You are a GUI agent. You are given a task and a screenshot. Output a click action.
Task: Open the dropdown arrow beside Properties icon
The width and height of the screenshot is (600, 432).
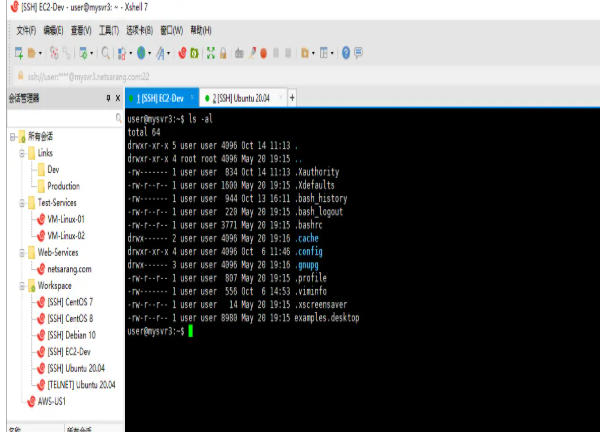(92, 53)
